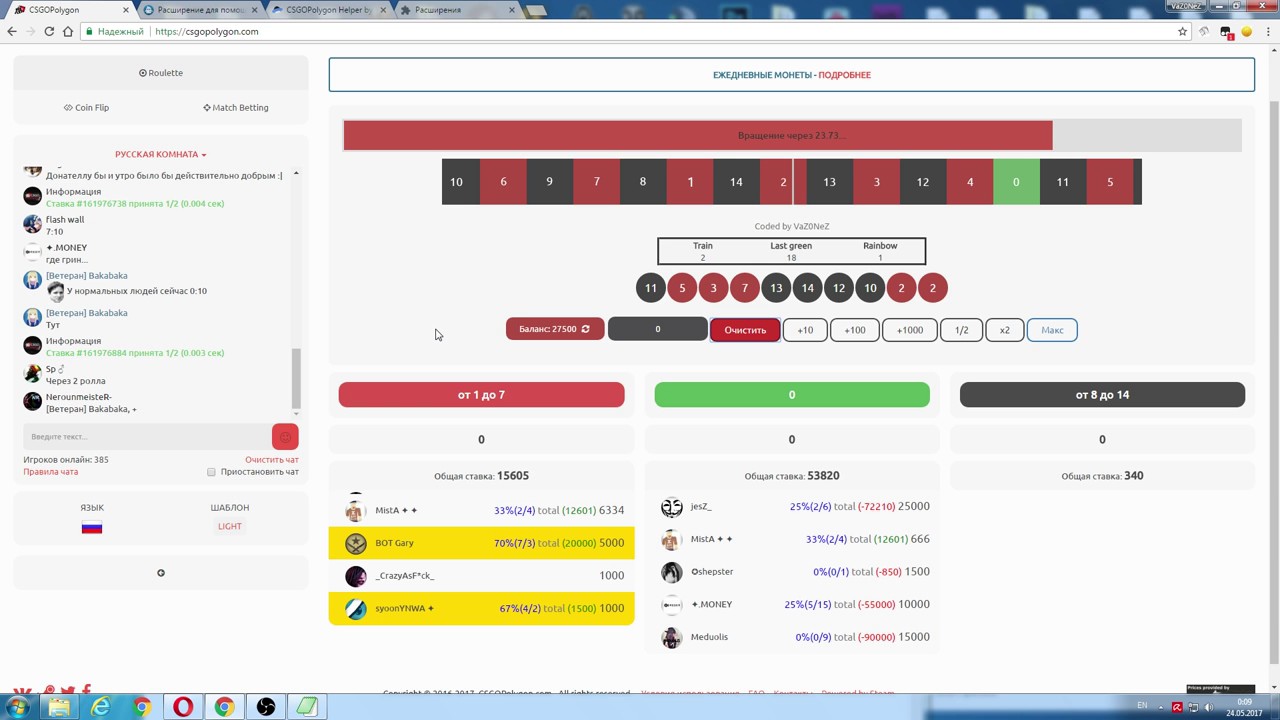Open the green notepad app on taskbar
Screen dimensions: 1280x720
pyautogui.click(x=306, y=707)
